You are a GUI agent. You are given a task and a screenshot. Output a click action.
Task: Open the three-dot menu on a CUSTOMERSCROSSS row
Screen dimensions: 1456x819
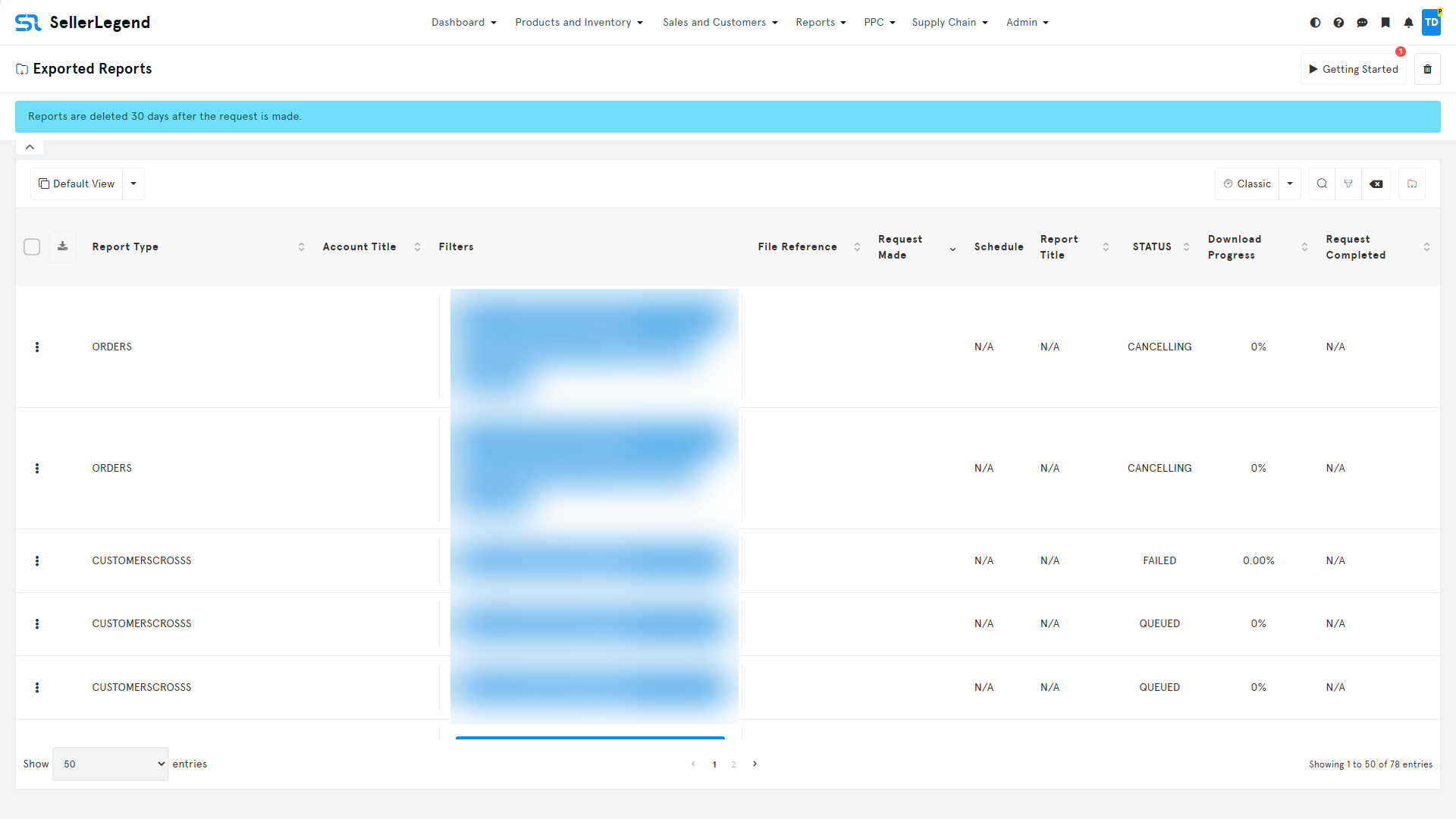point(37,561)
